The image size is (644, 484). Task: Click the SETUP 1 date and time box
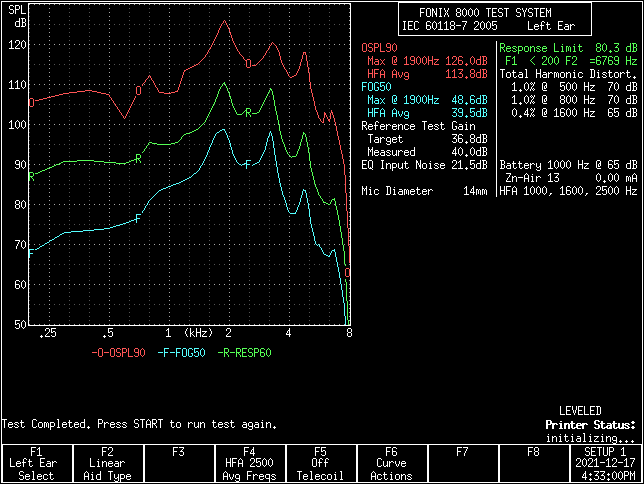tap(604, 463)
